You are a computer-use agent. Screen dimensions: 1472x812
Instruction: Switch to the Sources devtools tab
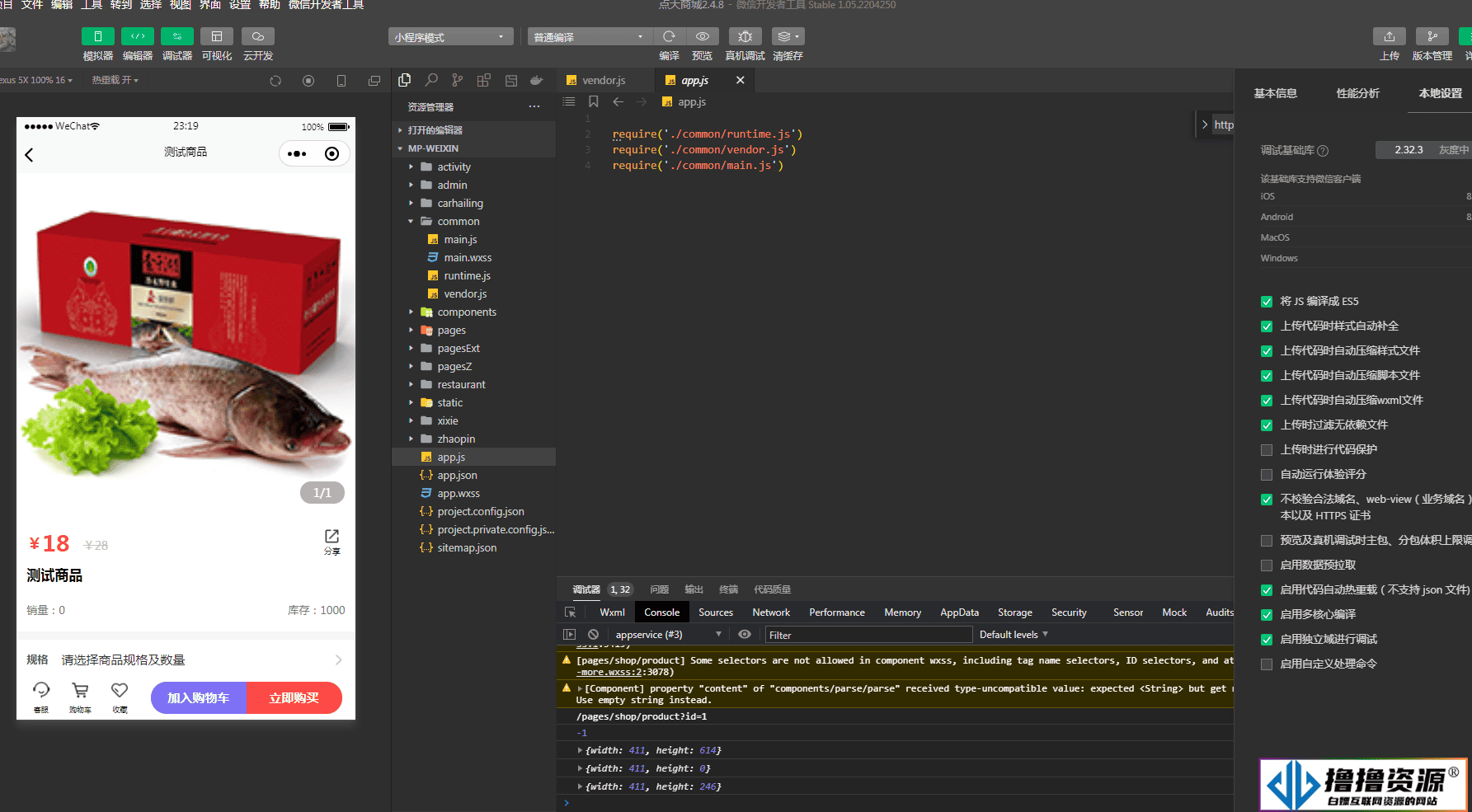(716, 613)
